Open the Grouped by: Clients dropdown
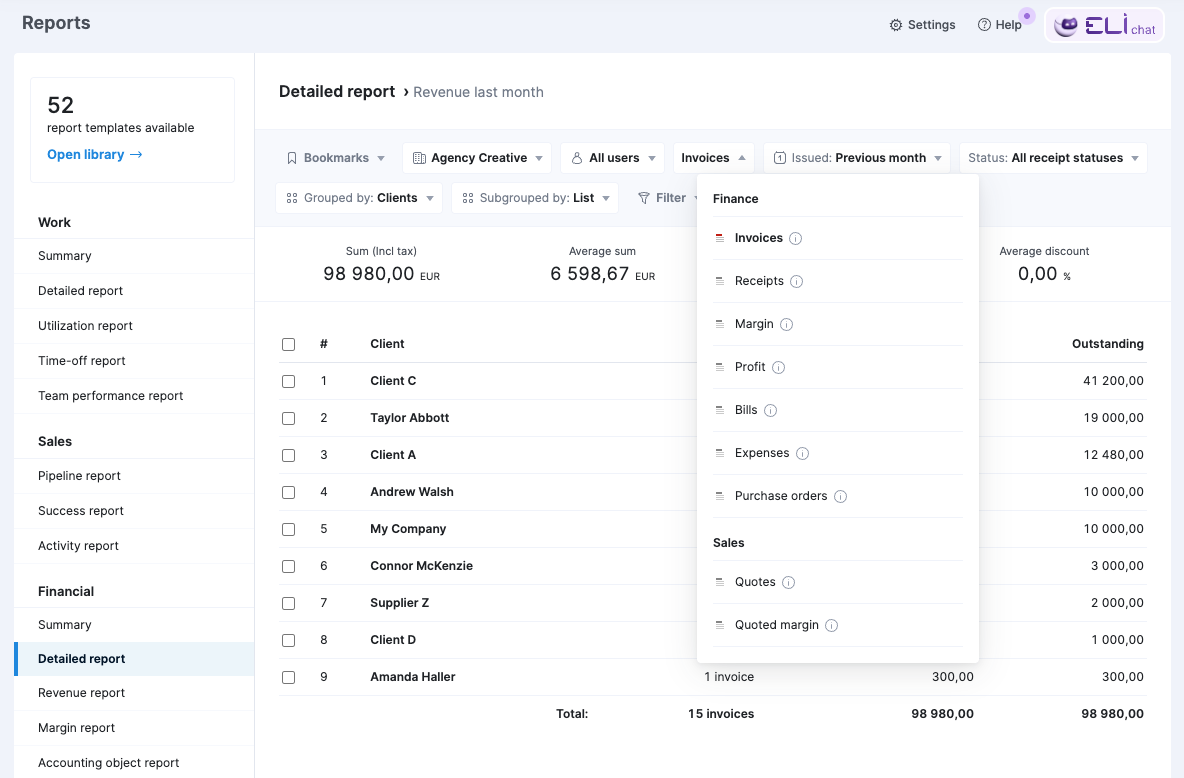The image size is (1184, 778). pyautogui.click(x=358, y=197)
